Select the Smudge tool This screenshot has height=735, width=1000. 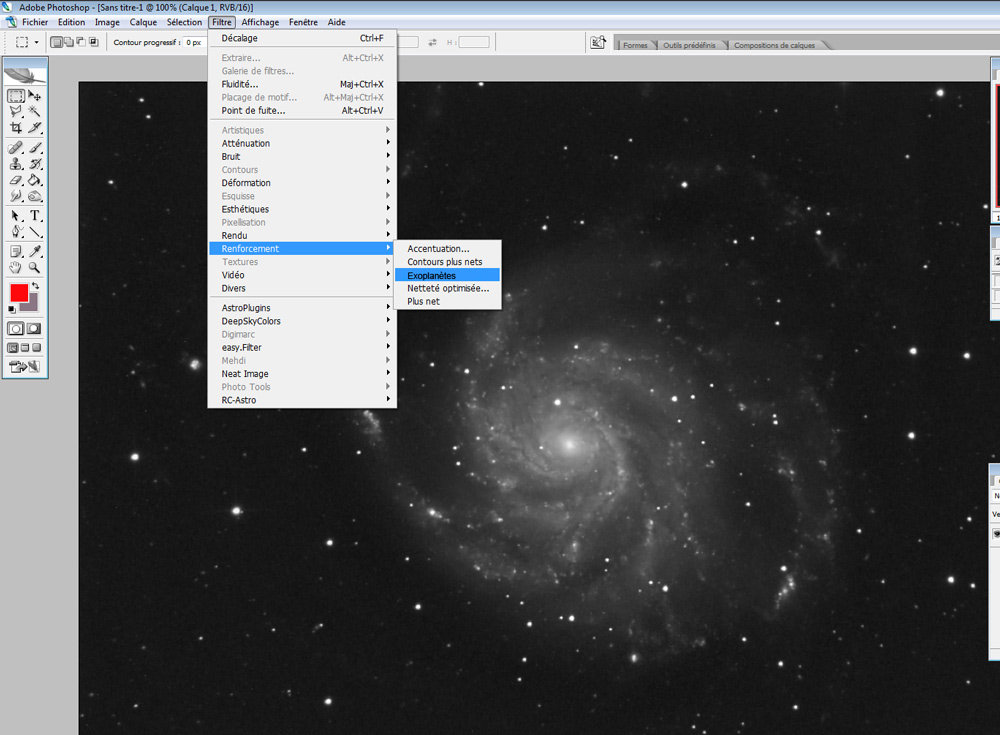coord(16,196)
